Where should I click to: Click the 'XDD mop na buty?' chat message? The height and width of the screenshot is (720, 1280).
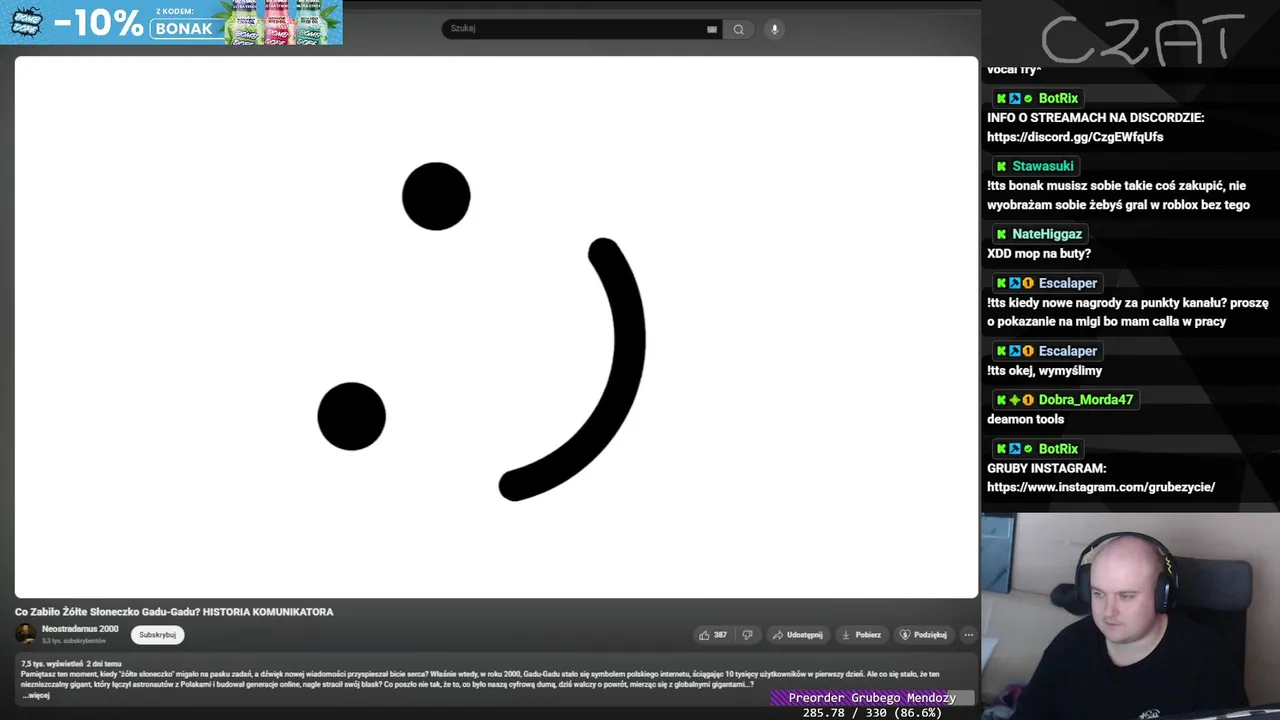point(1039,253)
